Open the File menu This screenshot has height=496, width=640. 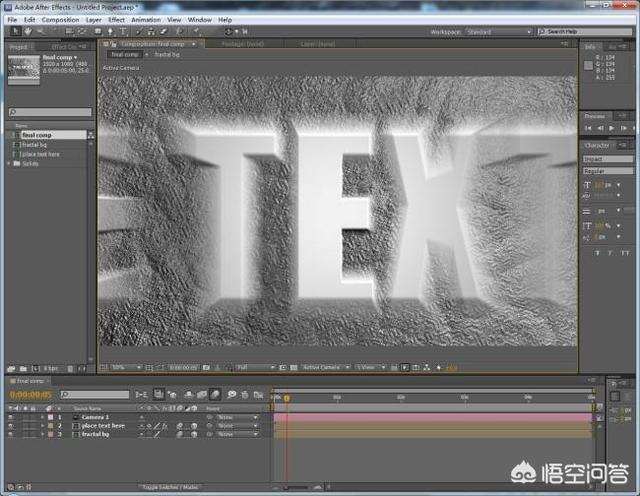point(12,20)
